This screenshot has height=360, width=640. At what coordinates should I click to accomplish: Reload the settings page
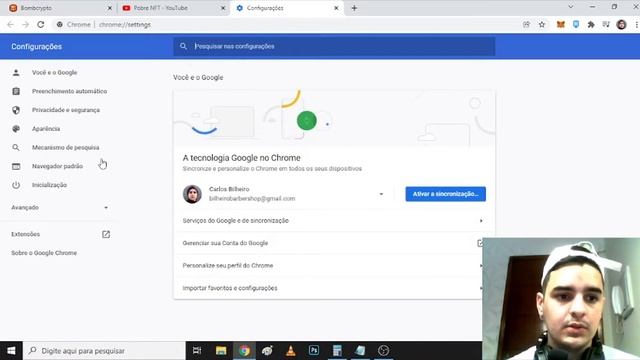tap(40, 24)
